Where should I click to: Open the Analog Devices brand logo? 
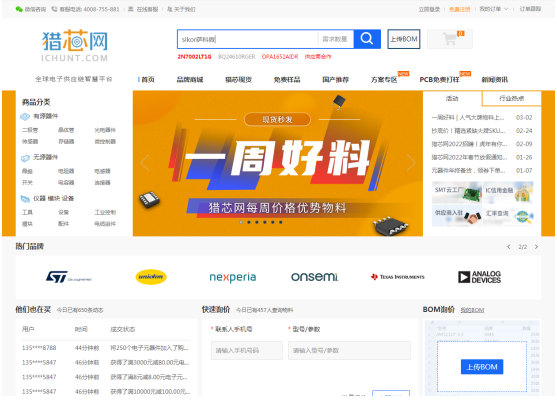pyautogui.click(x=479, y=277)
